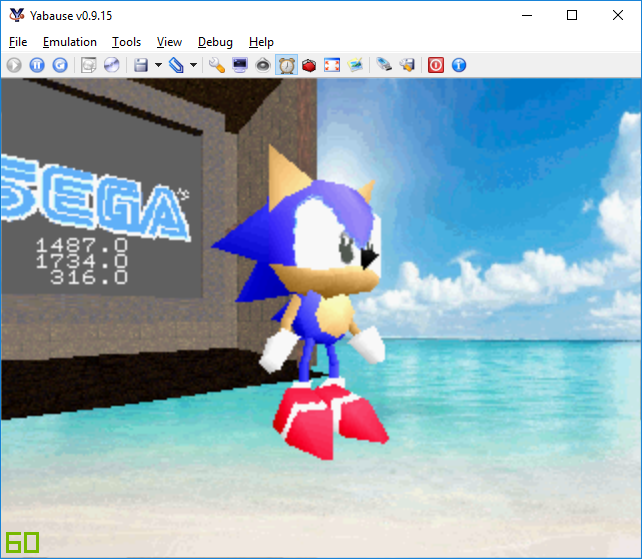Minimize the Yabause window
This screenshot has width=642, height=559.
527,15
